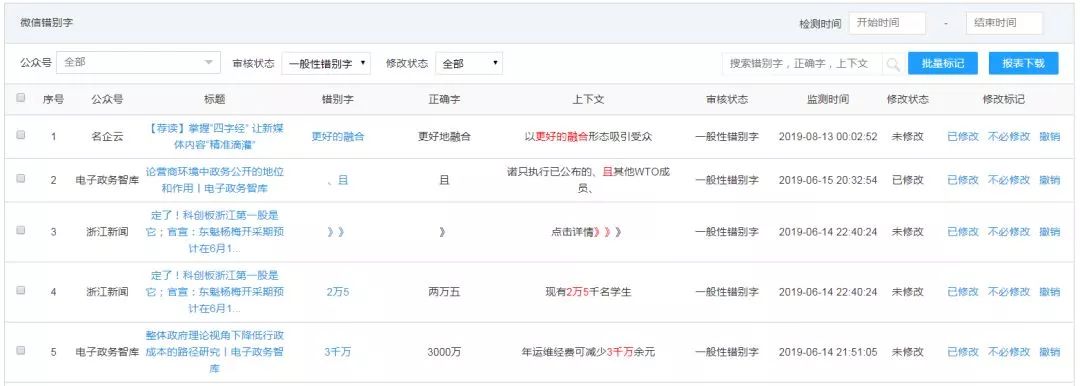Select checkbox for row 2 电子政务智库

21,179
